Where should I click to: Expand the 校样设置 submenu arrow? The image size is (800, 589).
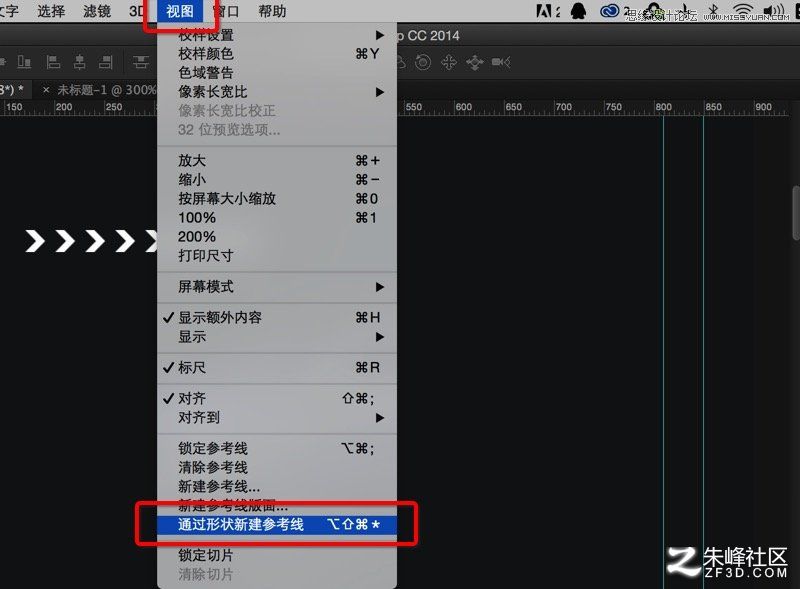tap(380, 35)
